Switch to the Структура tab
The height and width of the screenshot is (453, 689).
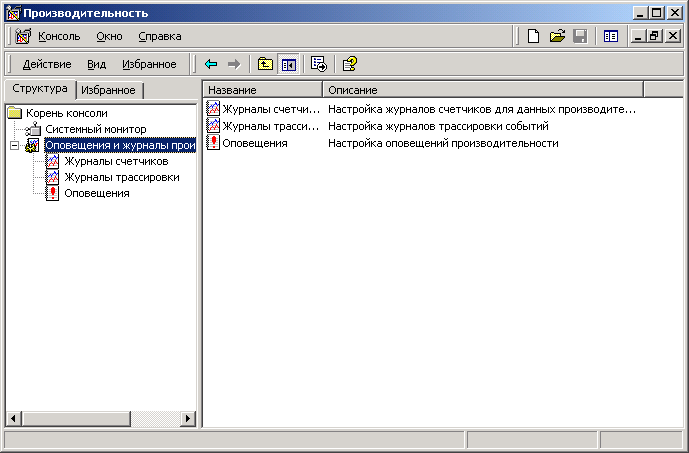40,89
